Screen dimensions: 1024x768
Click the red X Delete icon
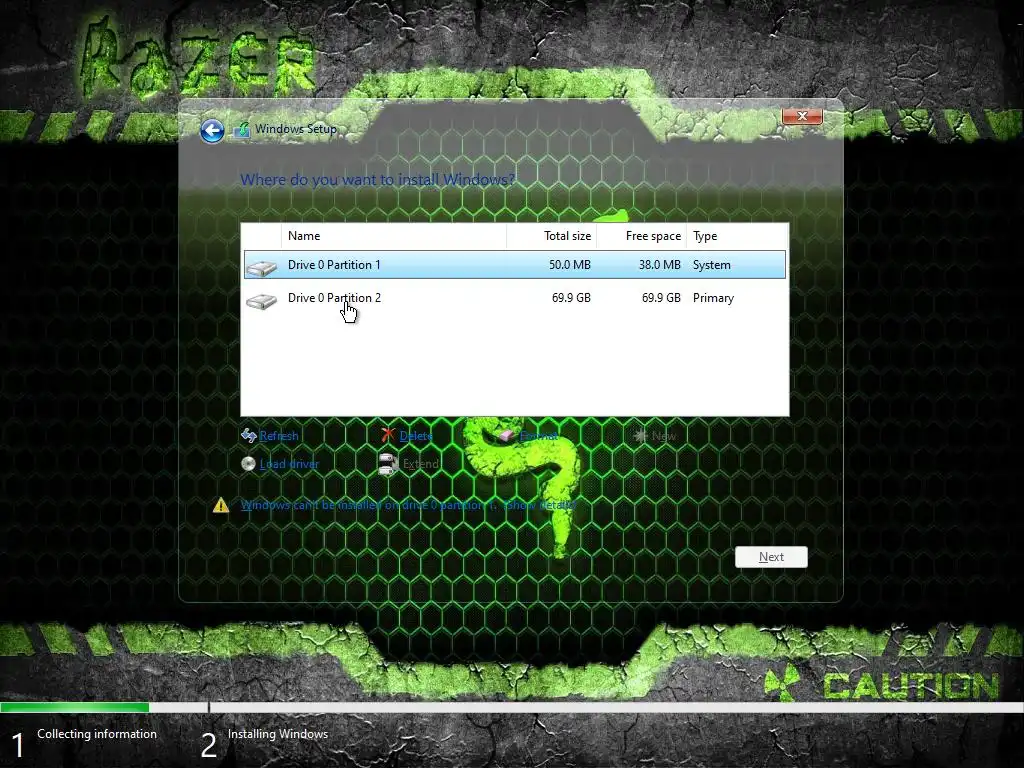click(388, 435)
